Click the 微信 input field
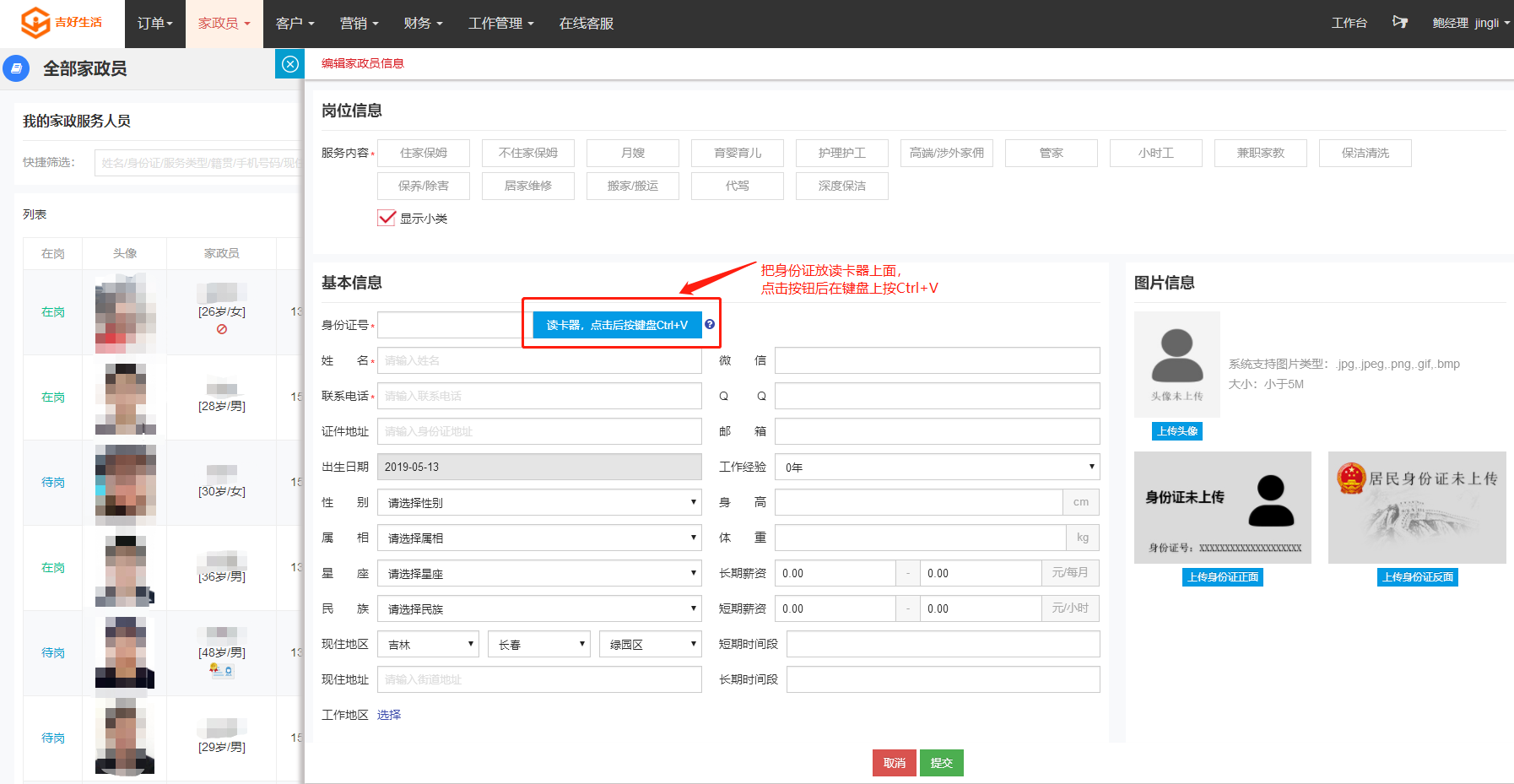Screen dimensions: 1514x784 pyautogui.click(x=938, y=360)
